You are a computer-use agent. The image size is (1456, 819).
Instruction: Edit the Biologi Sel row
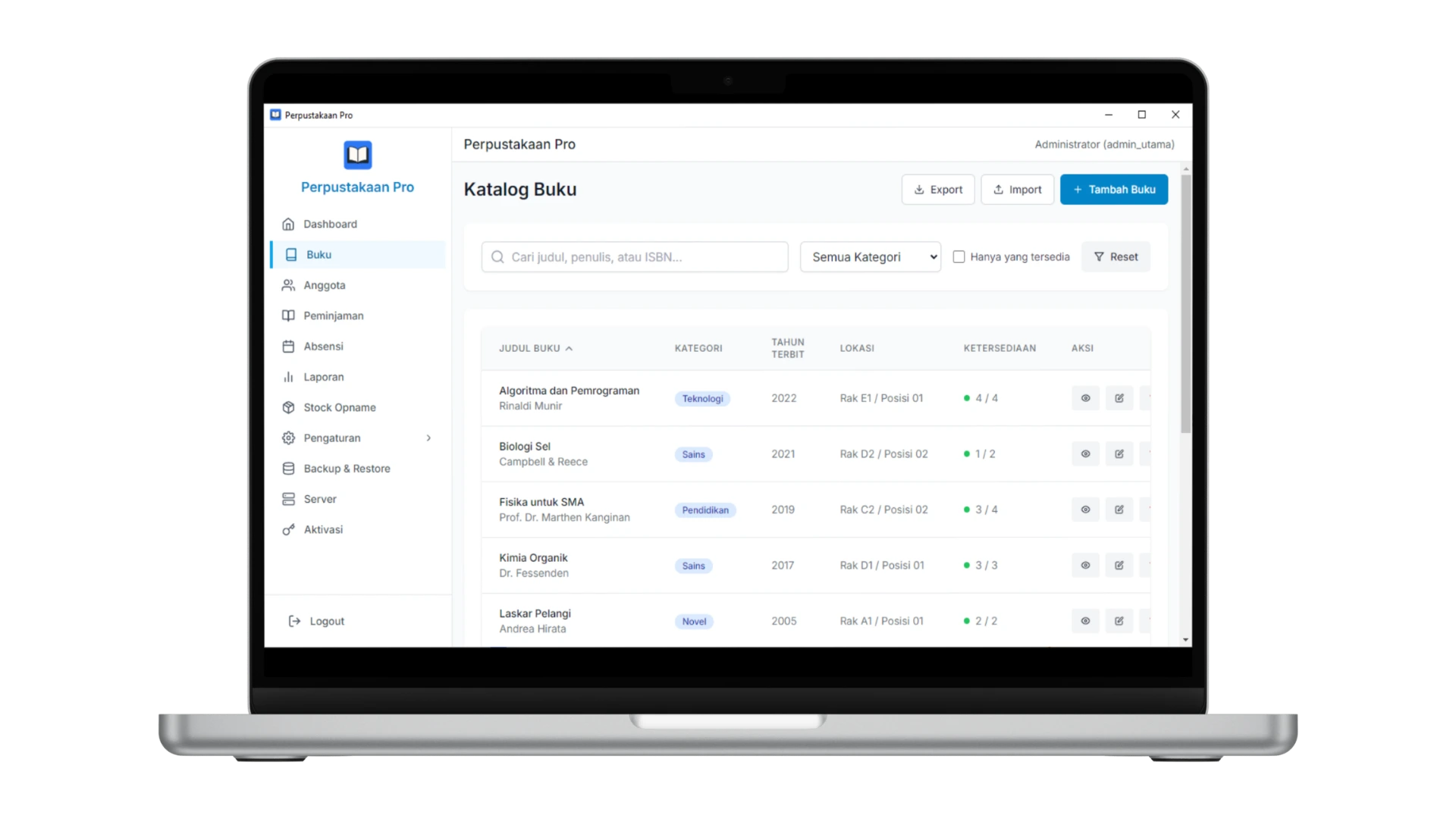click(x=1119, y=454)
